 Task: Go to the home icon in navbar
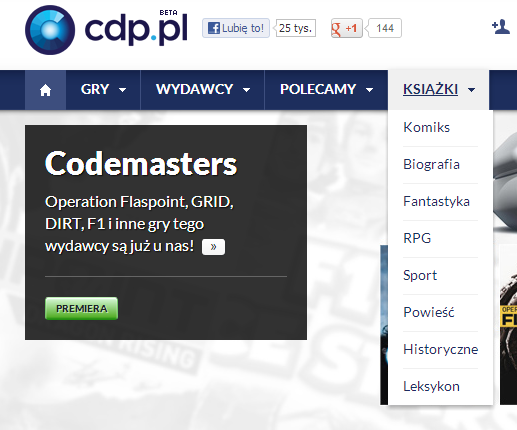click(45, 90)
